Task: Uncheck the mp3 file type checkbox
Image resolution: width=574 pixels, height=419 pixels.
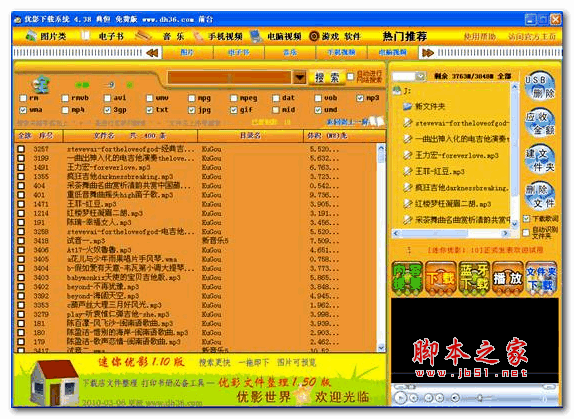Action: pos(360,98)
